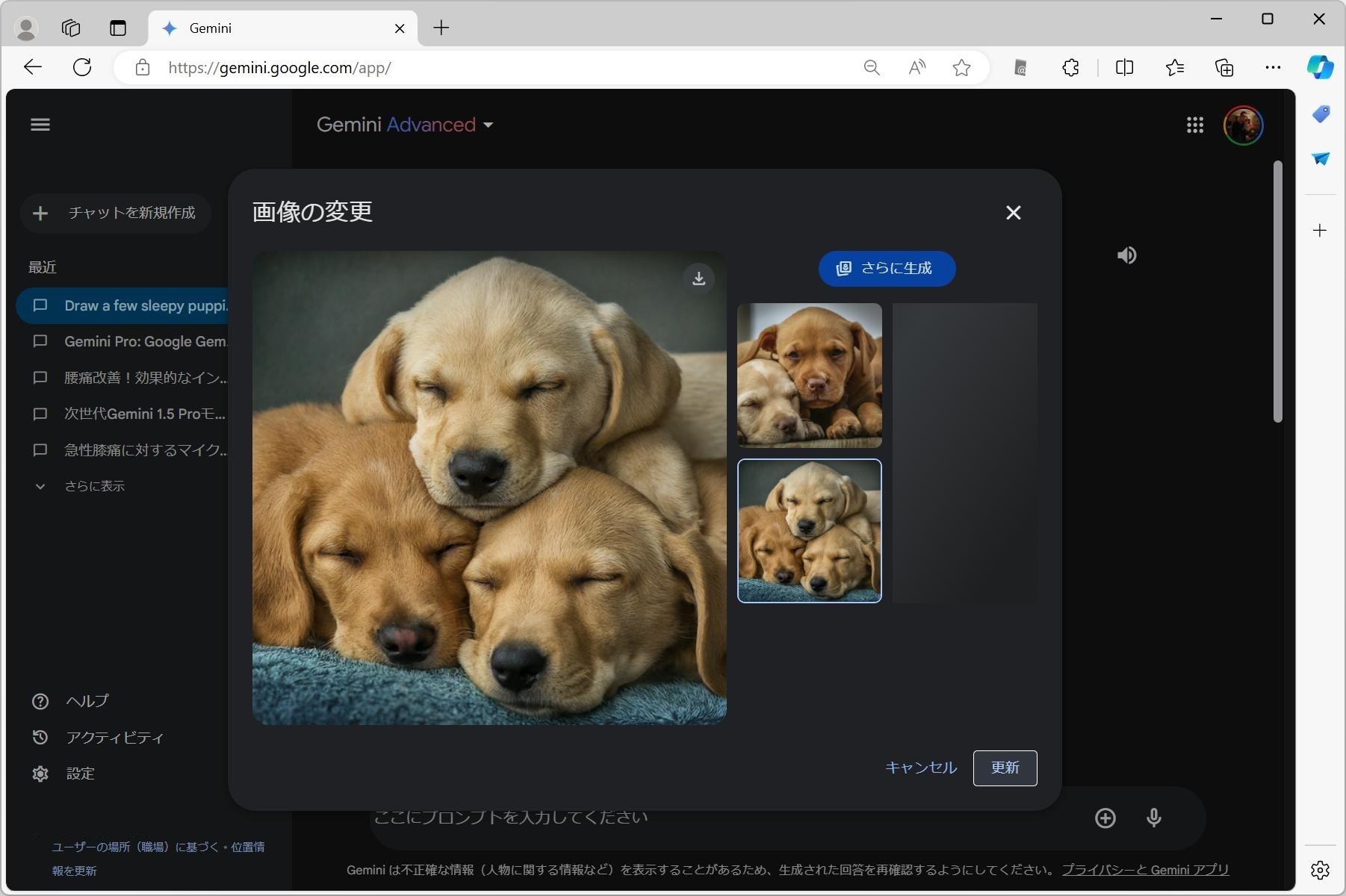Select the brown puppy thumbnail
The width and height of the screenshot is (1346, 896).
tap(810, 376)
